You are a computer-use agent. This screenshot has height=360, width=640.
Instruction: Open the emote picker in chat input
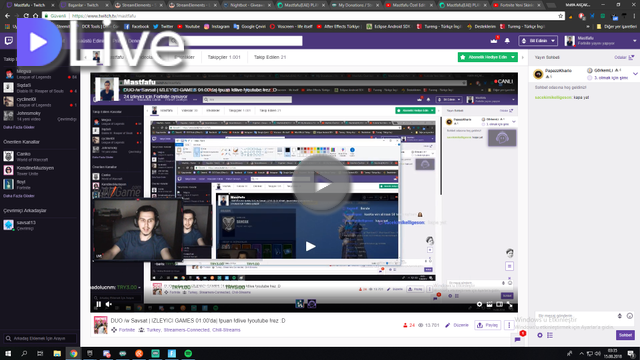(630, 316)
